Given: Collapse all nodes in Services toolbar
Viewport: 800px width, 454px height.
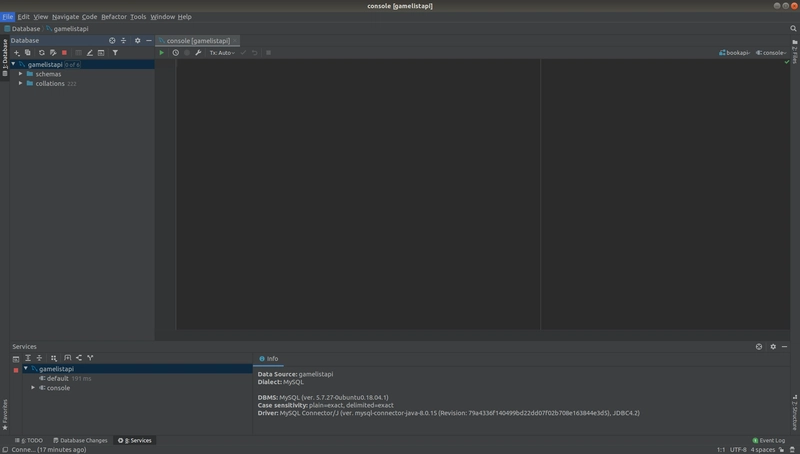Looking at the screenshot, I should tap(39, 358).
